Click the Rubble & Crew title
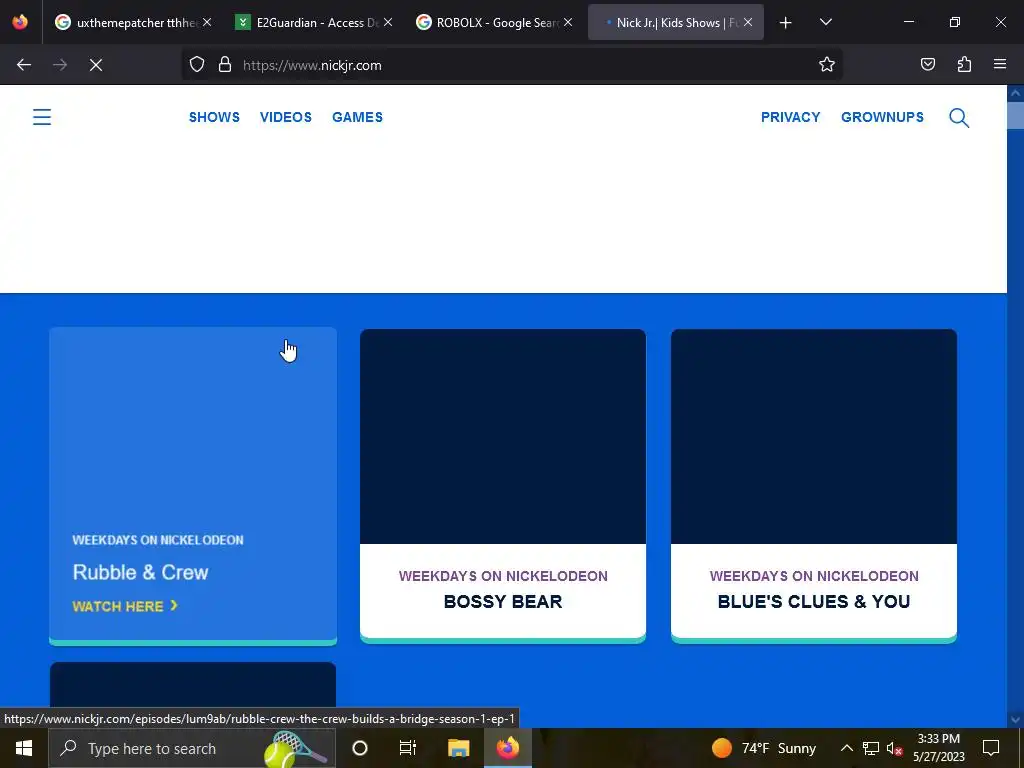The image size is (1024, 768). click(140, 572)
